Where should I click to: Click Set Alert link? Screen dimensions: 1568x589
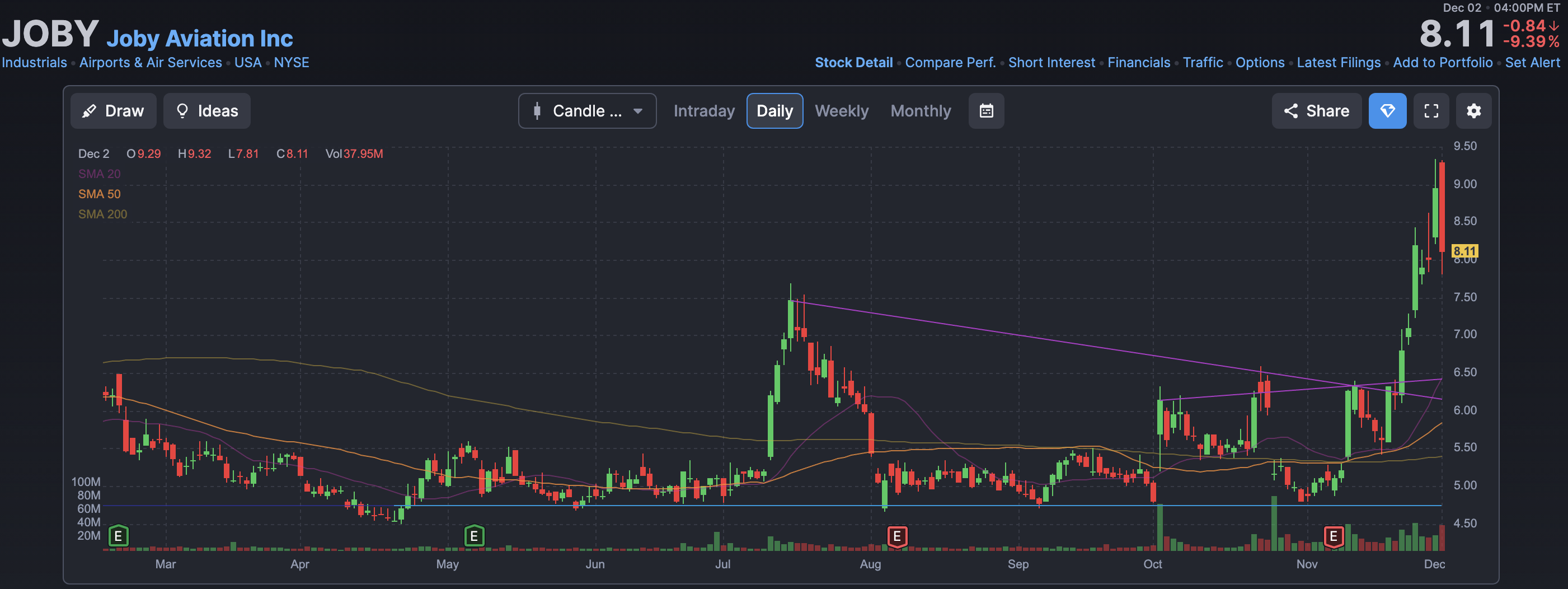[1532, 63]
